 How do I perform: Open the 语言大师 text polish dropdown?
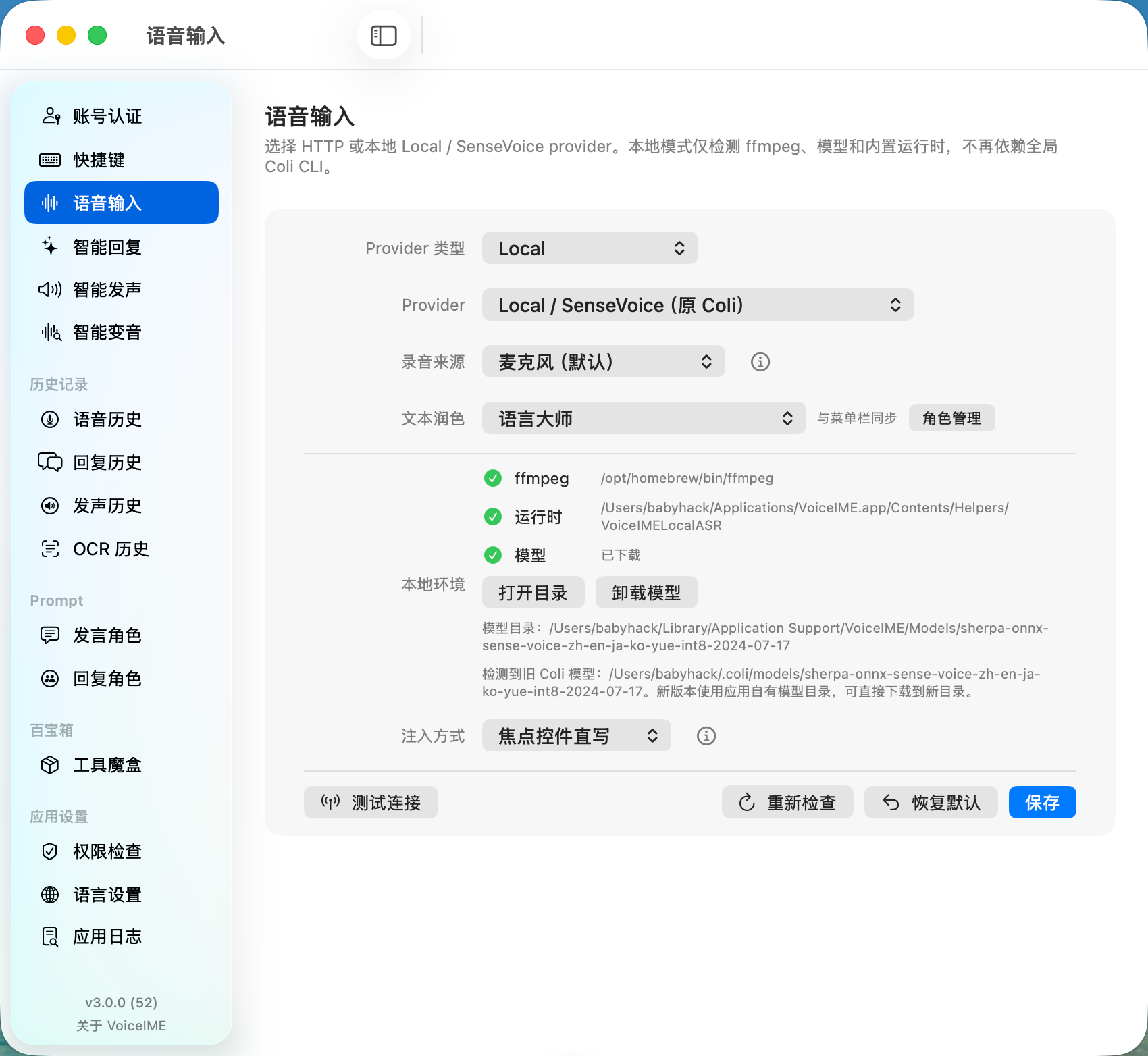tap(644, 419)
